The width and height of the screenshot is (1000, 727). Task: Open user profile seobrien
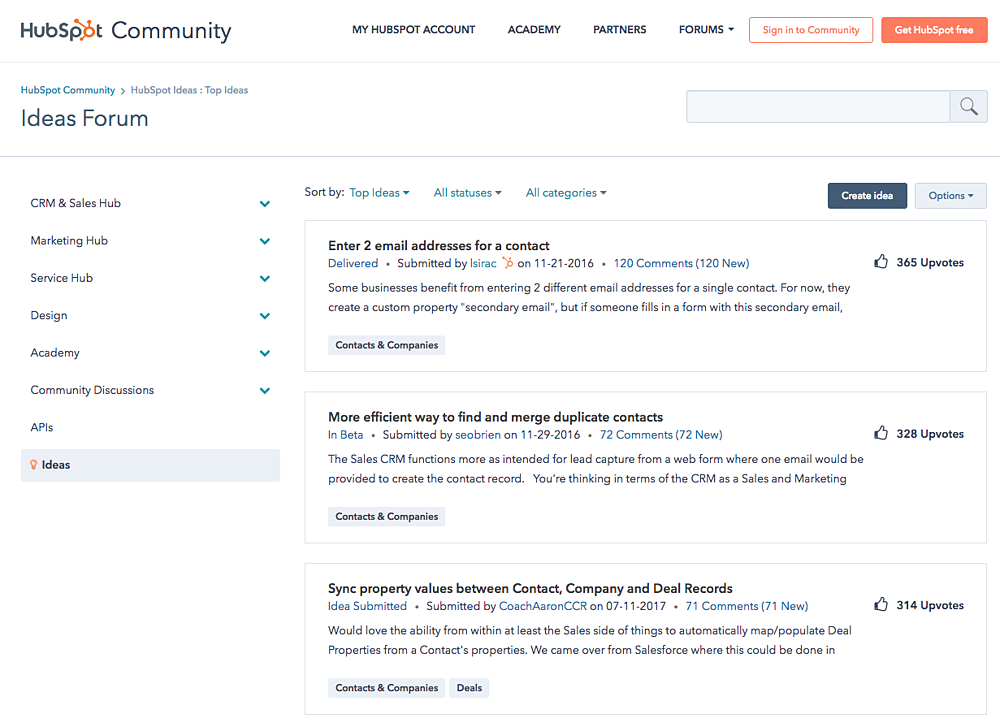[478, 435]
